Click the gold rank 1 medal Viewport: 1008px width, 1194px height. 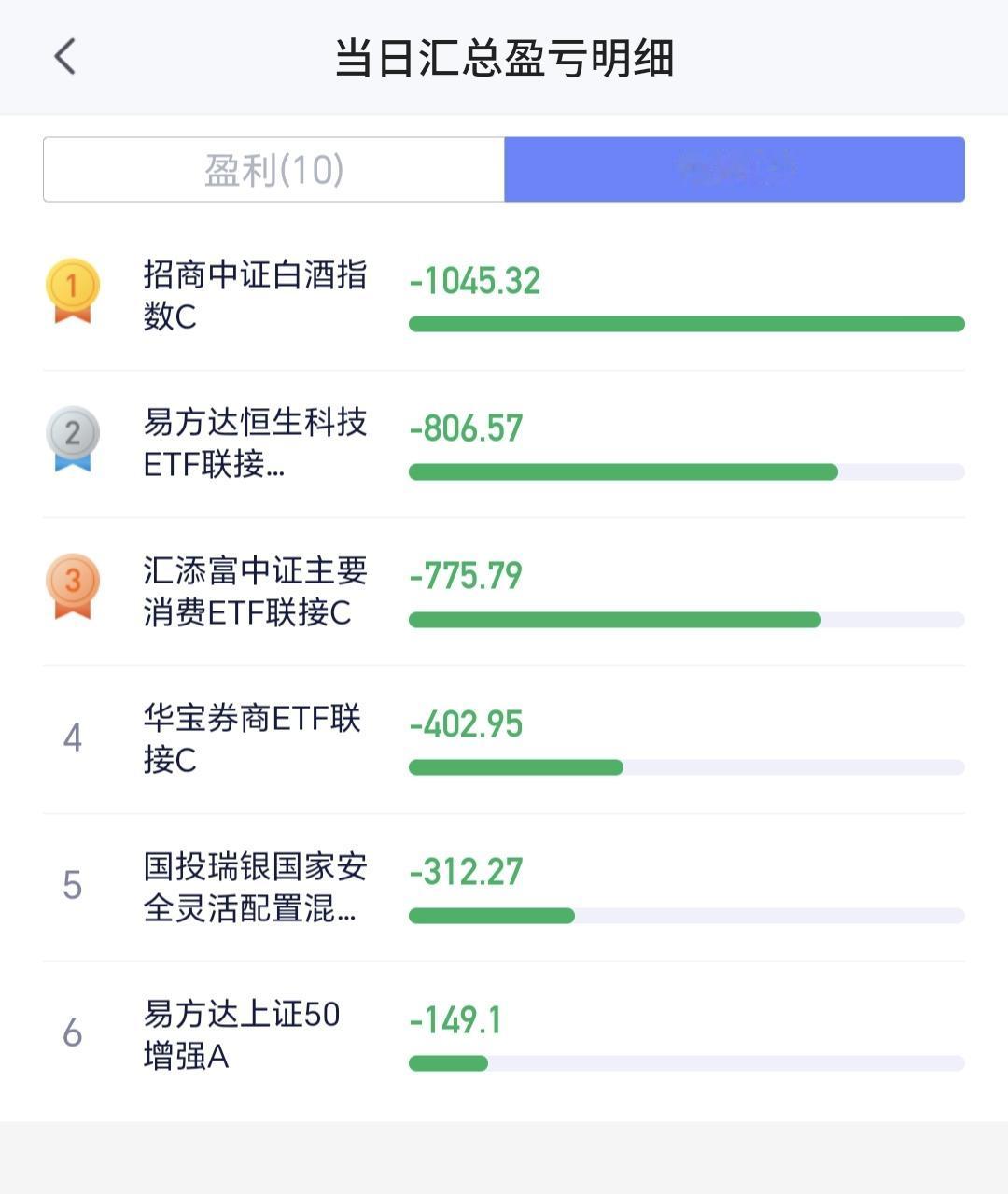pos(73,291)
